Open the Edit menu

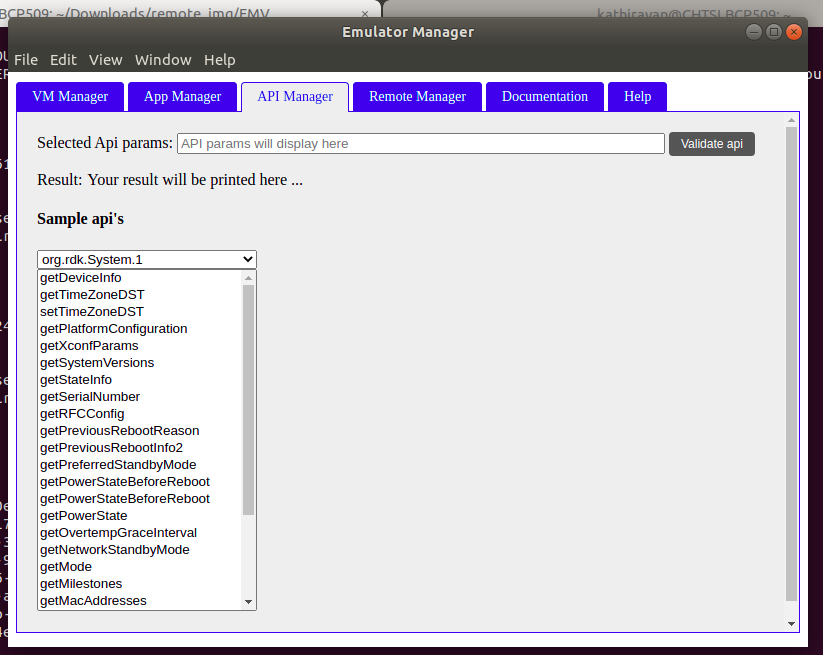63,60
